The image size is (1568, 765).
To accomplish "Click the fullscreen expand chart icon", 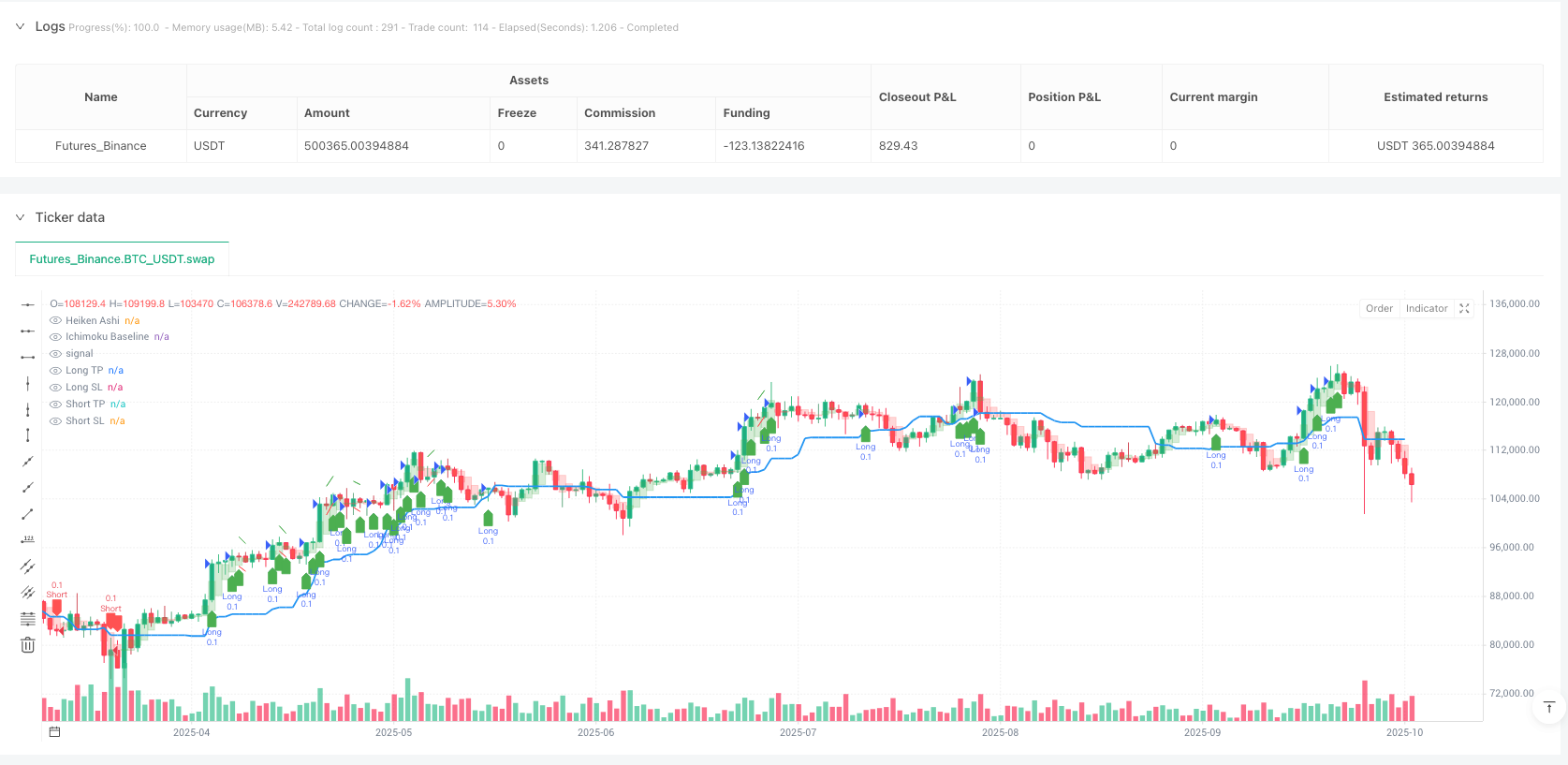I will [1464, 309].
